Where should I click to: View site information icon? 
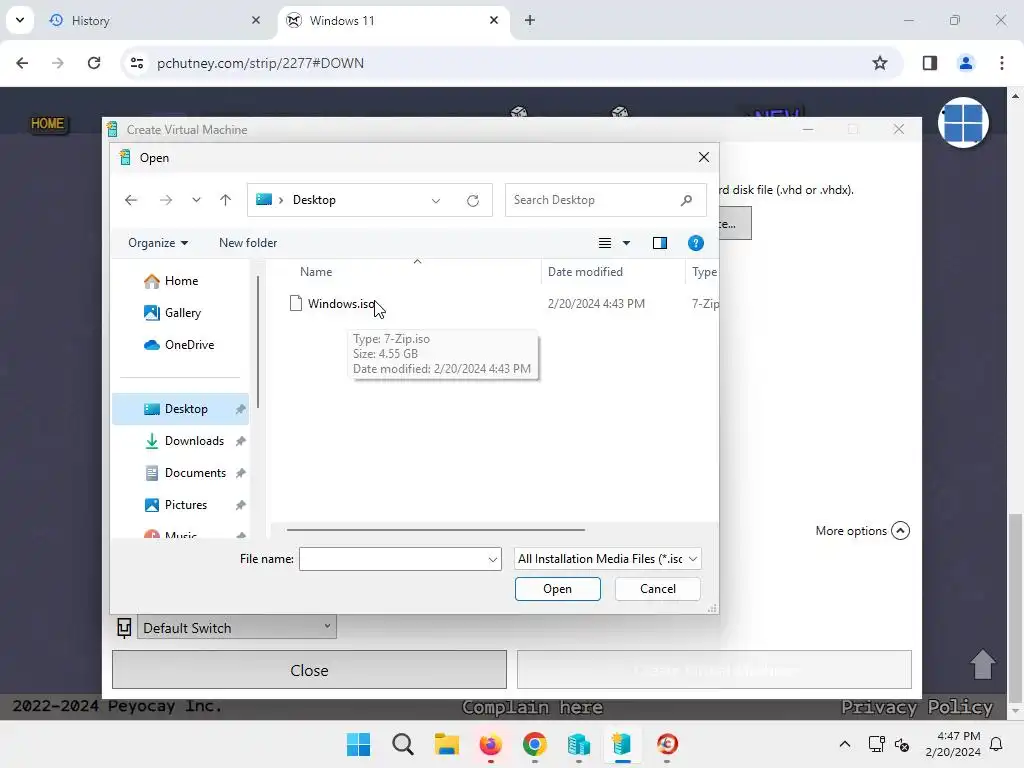(x=137, y=63)
